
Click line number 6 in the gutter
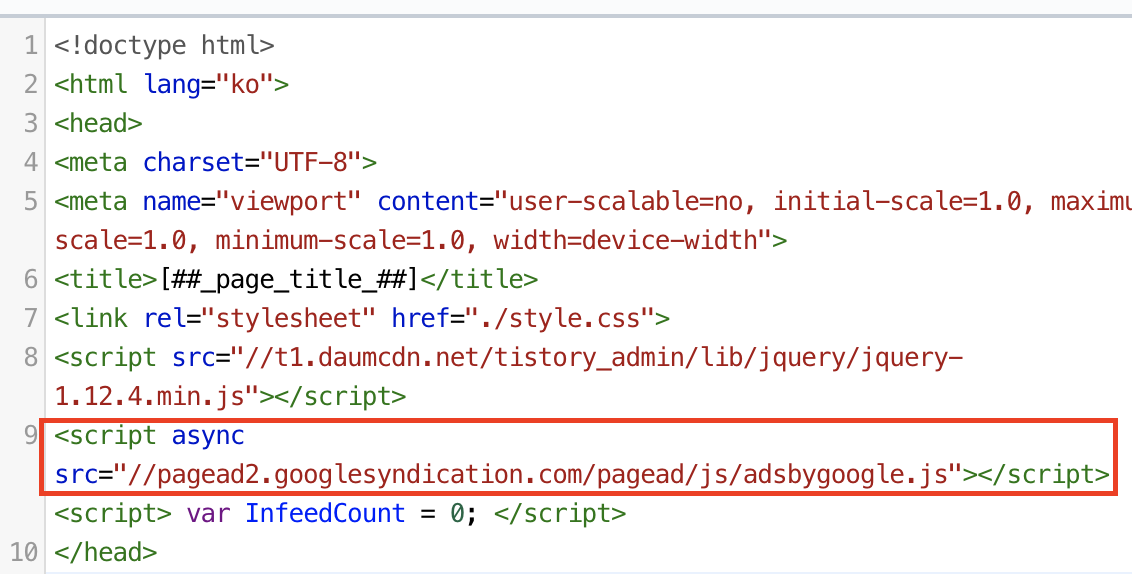point(30,279)
